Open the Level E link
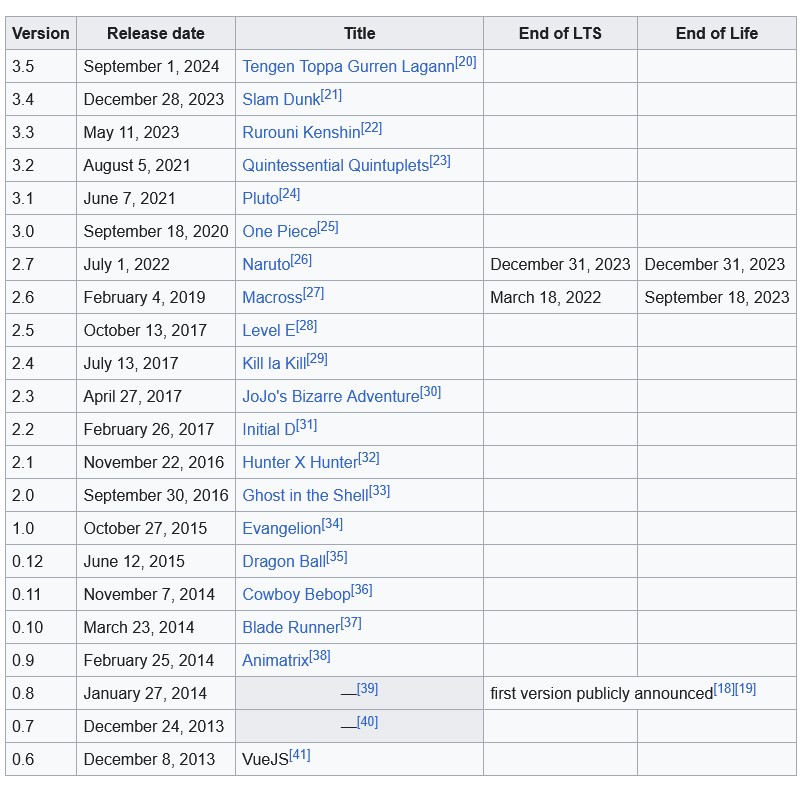Image resolution: width=810 pixels, height=786 pixels. 269,331
